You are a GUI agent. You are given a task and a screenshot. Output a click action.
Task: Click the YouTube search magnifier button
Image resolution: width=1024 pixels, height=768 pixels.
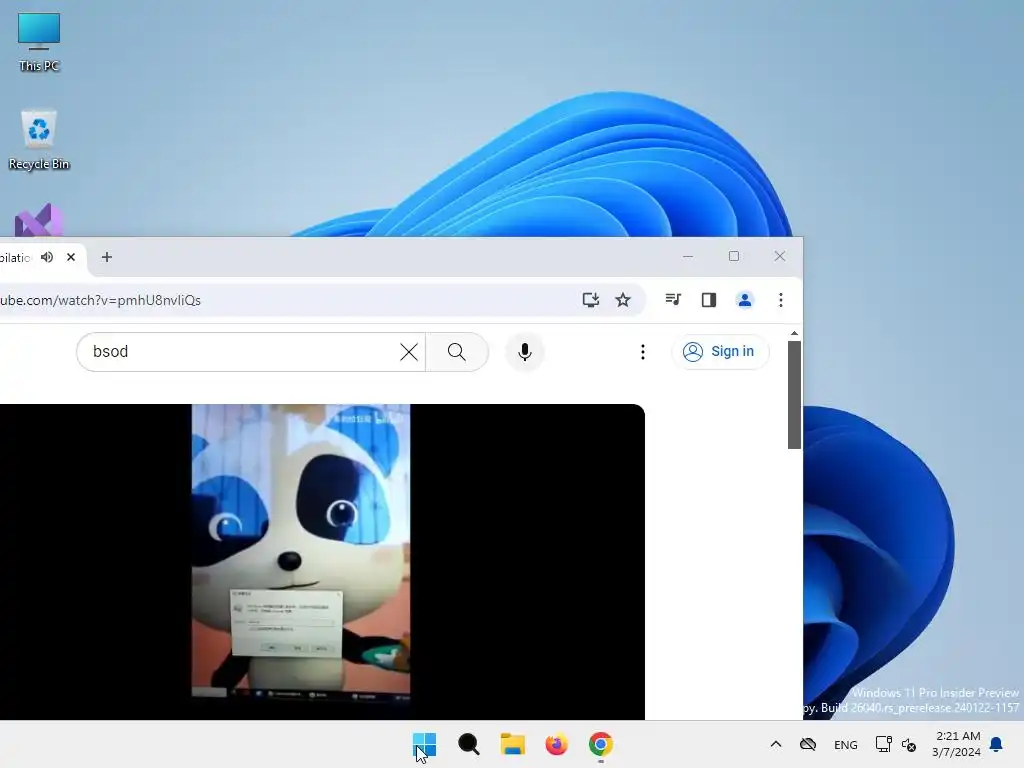pos(456,352)
